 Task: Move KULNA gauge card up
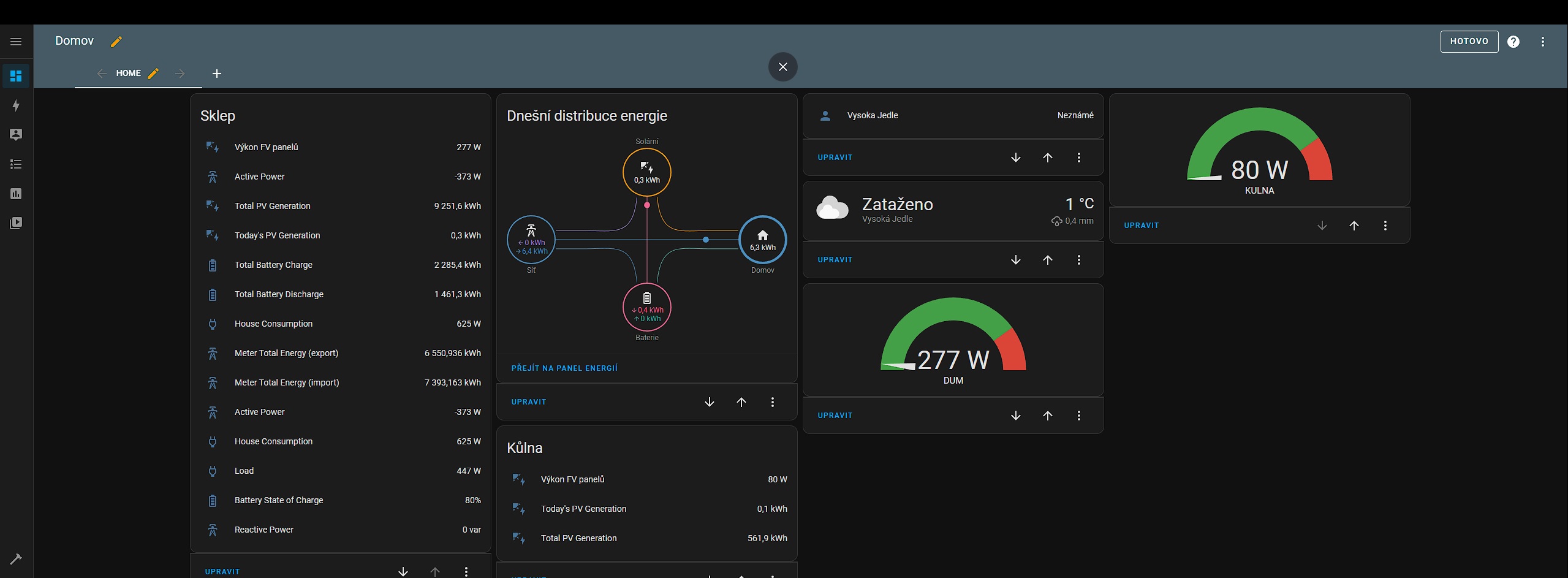pos(1354,226)
